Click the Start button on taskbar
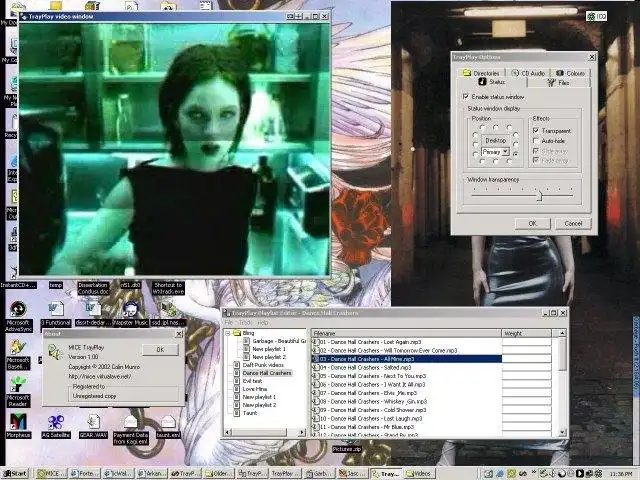The height and width of the screenshot is (480, 640). (x=15, y=473)
